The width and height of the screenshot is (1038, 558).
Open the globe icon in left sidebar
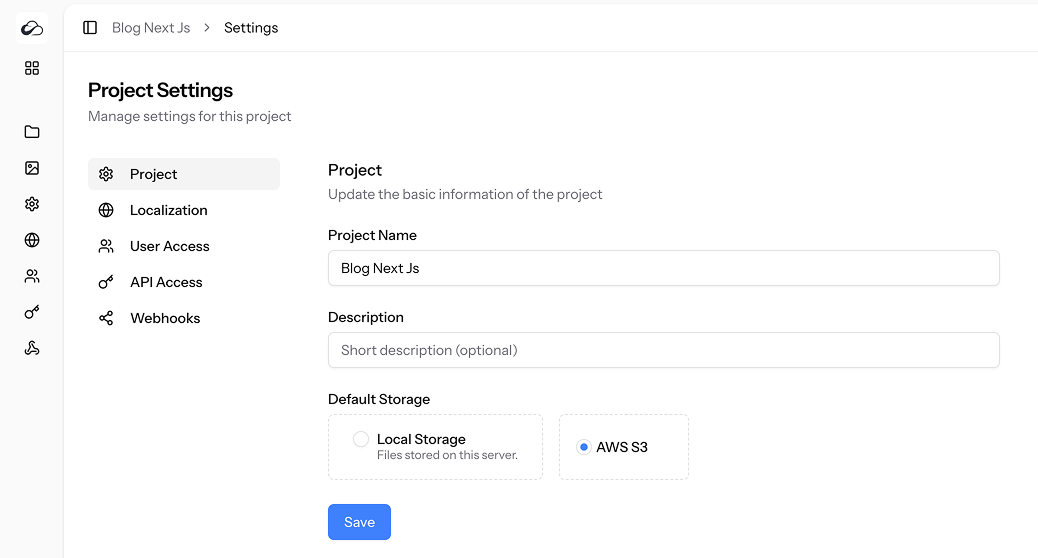coord(32,240)
